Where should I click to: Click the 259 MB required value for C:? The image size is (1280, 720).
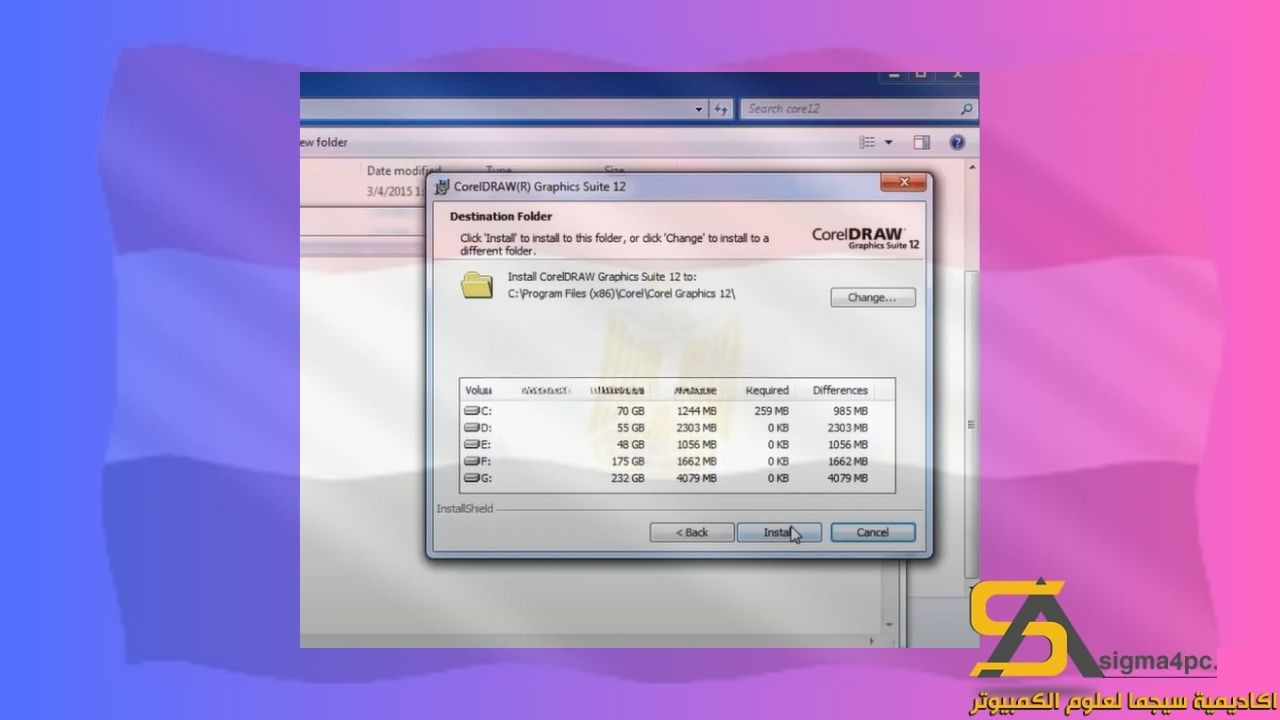771,411
